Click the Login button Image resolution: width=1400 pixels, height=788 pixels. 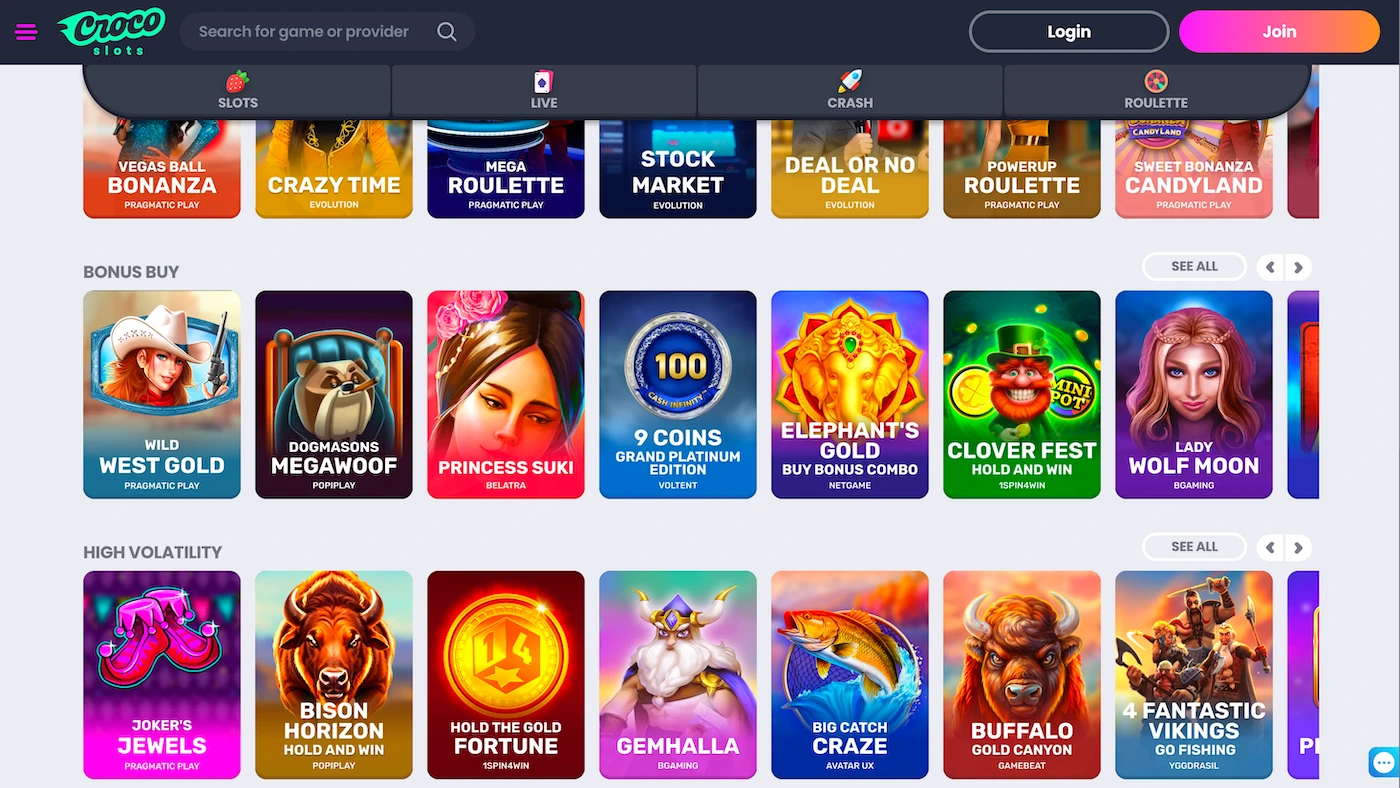tap(1069, 31)
